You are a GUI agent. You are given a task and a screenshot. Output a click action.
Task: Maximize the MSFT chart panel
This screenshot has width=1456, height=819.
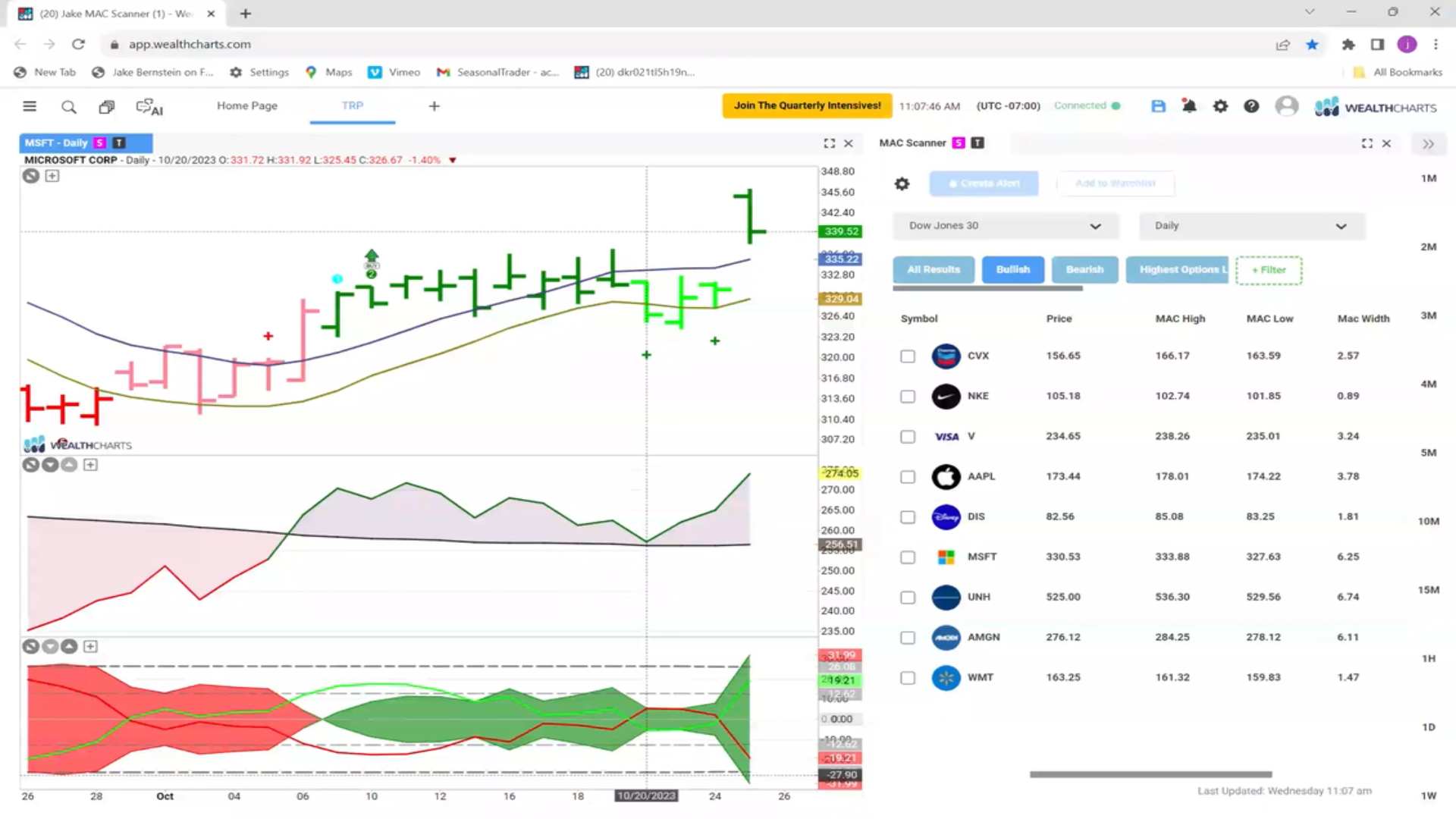(x=830, y=143)
